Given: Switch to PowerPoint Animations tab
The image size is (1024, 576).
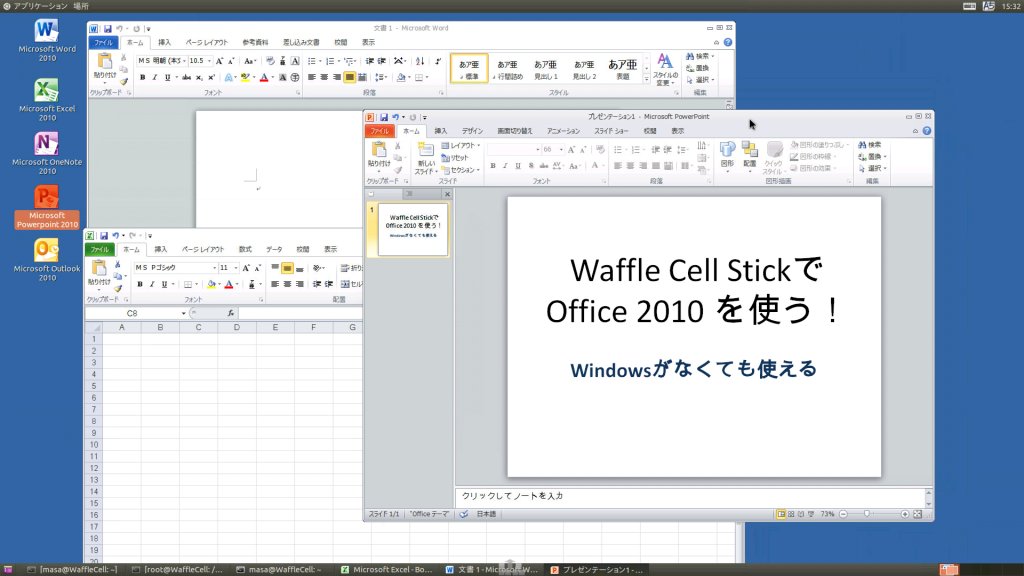Looking at the screenshot, I should (563, 131).
